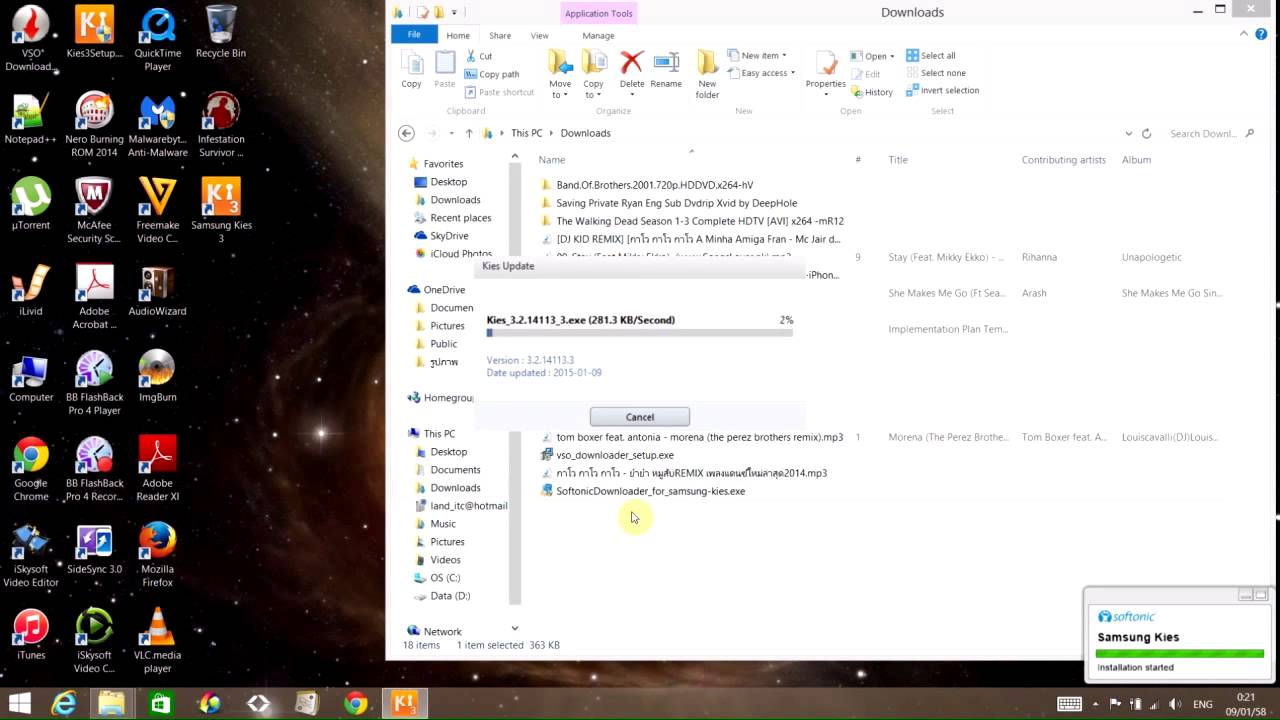
Task: Open VLC media player desktop icon
Action: pos(157,640)
